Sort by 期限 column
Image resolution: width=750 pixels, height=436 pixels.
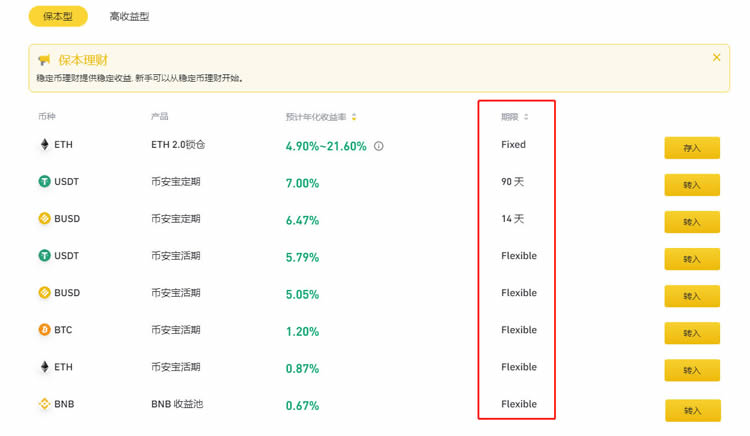point(526,117)
